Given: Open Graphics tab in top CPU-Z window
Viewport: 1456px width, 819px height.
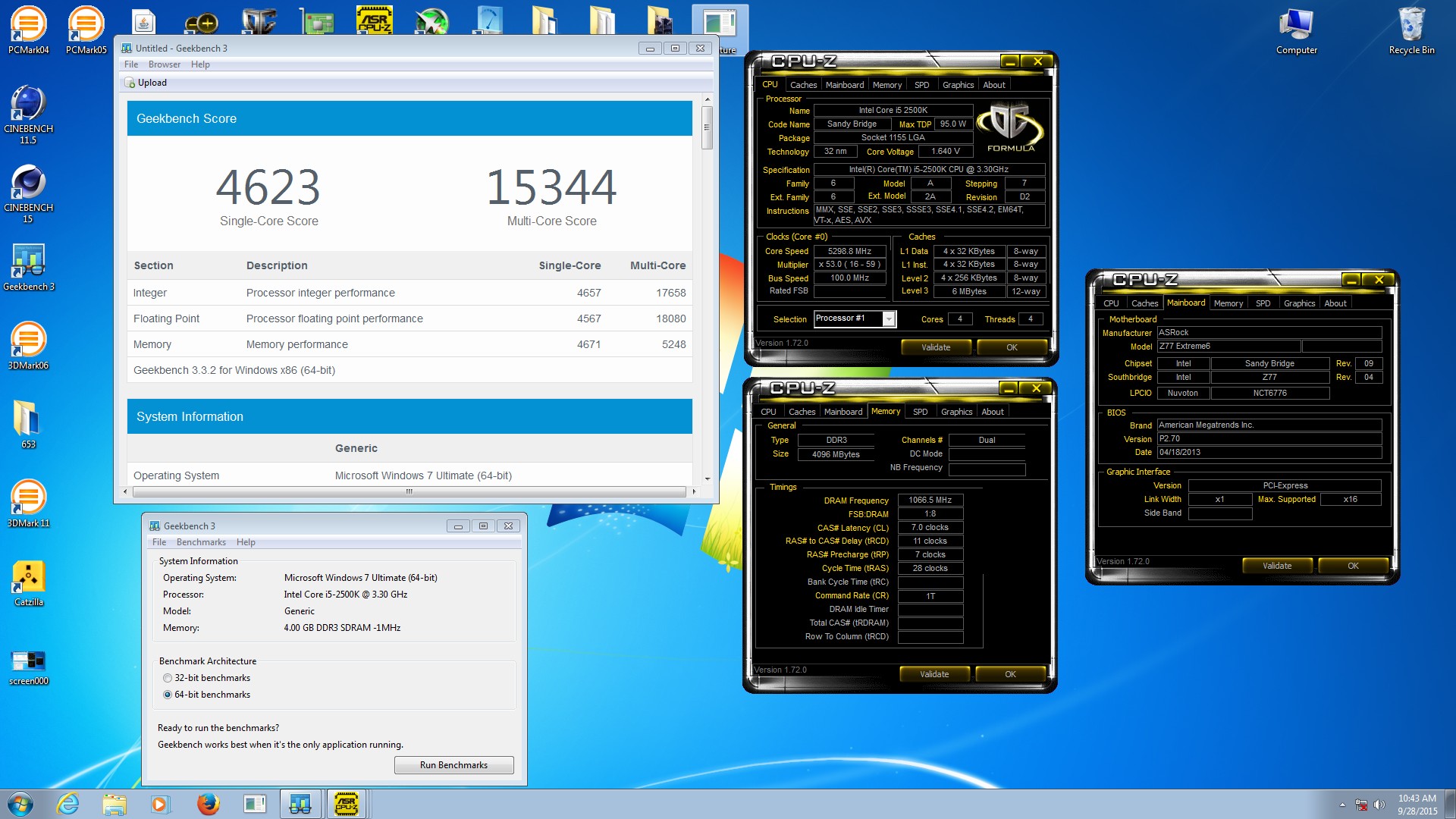Looking at the screenshot, I should coord(958,85).
